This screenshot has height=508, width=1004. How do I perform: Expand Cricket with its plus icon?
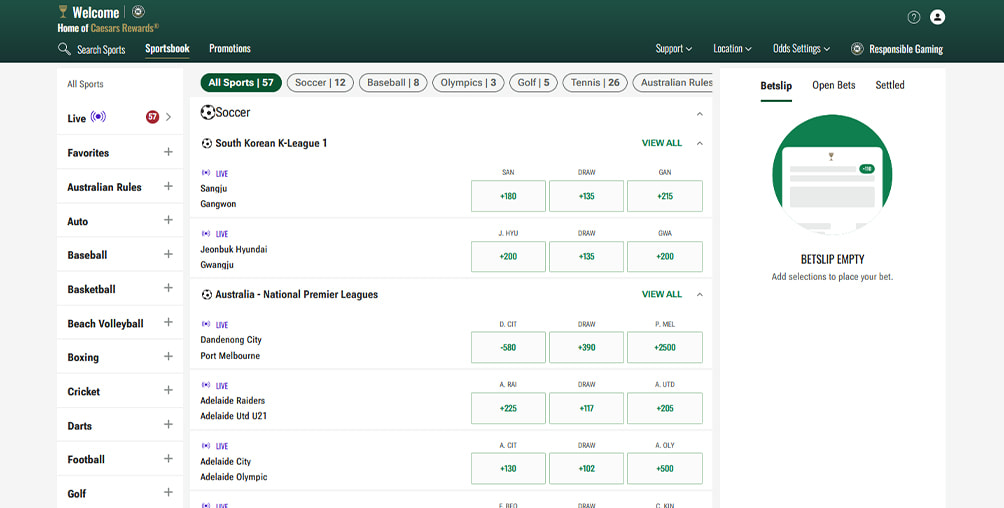click(x=168, y=390)
